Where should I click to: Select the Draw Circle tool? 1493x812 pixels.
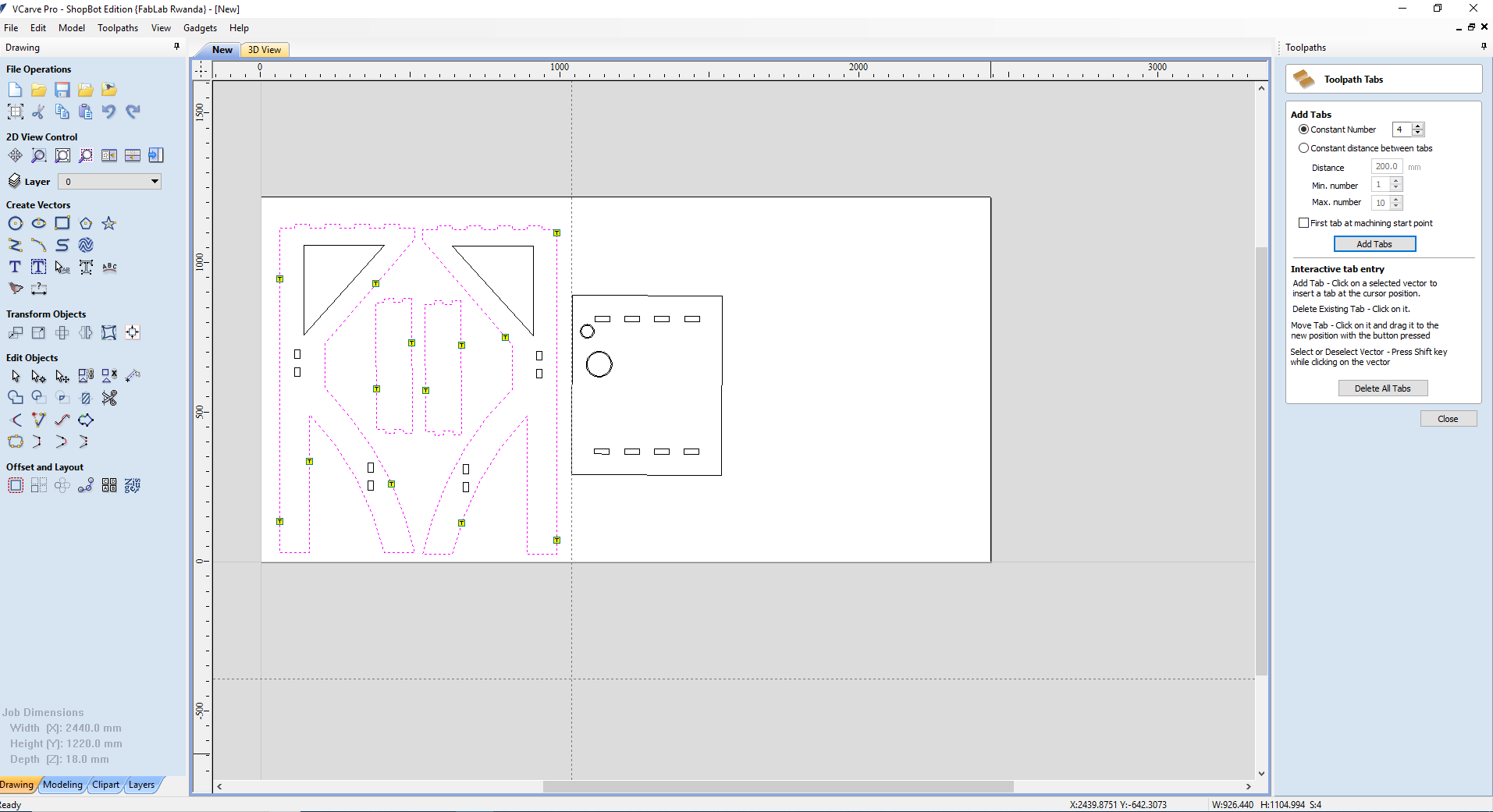[x=15, y=223]
